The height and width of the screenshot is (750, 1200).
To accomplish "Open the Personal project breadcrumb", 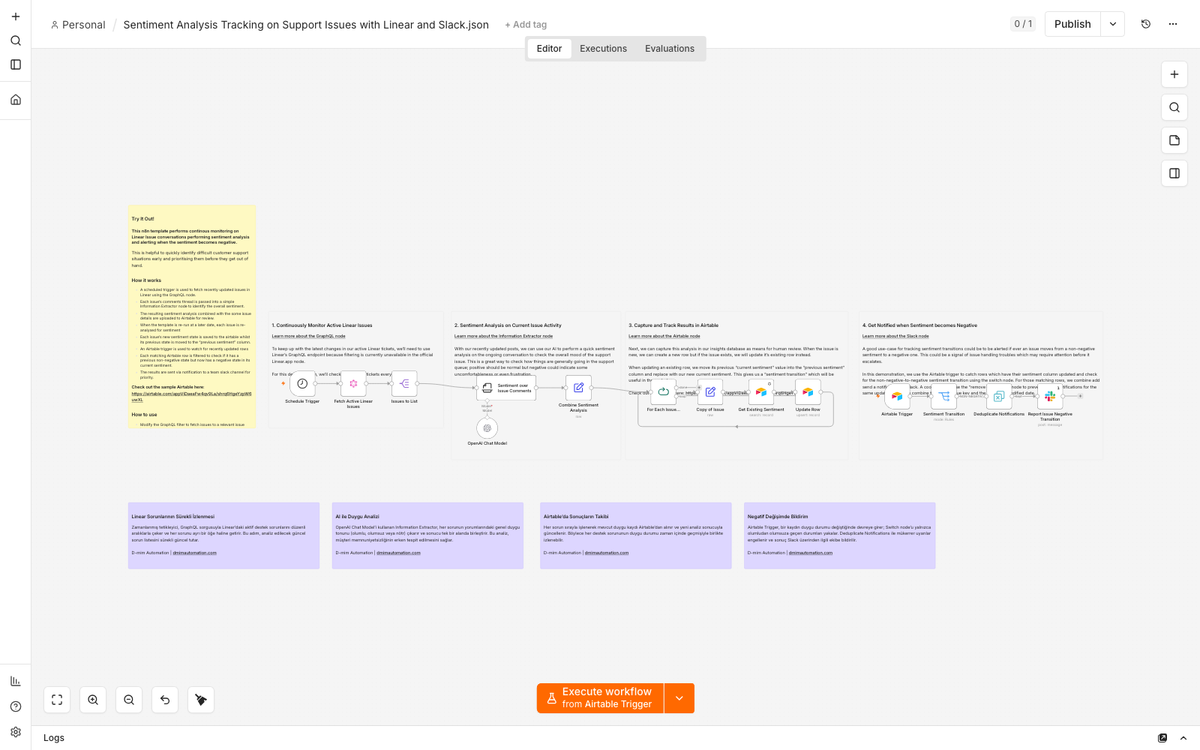I will click(x=77, y=25).
